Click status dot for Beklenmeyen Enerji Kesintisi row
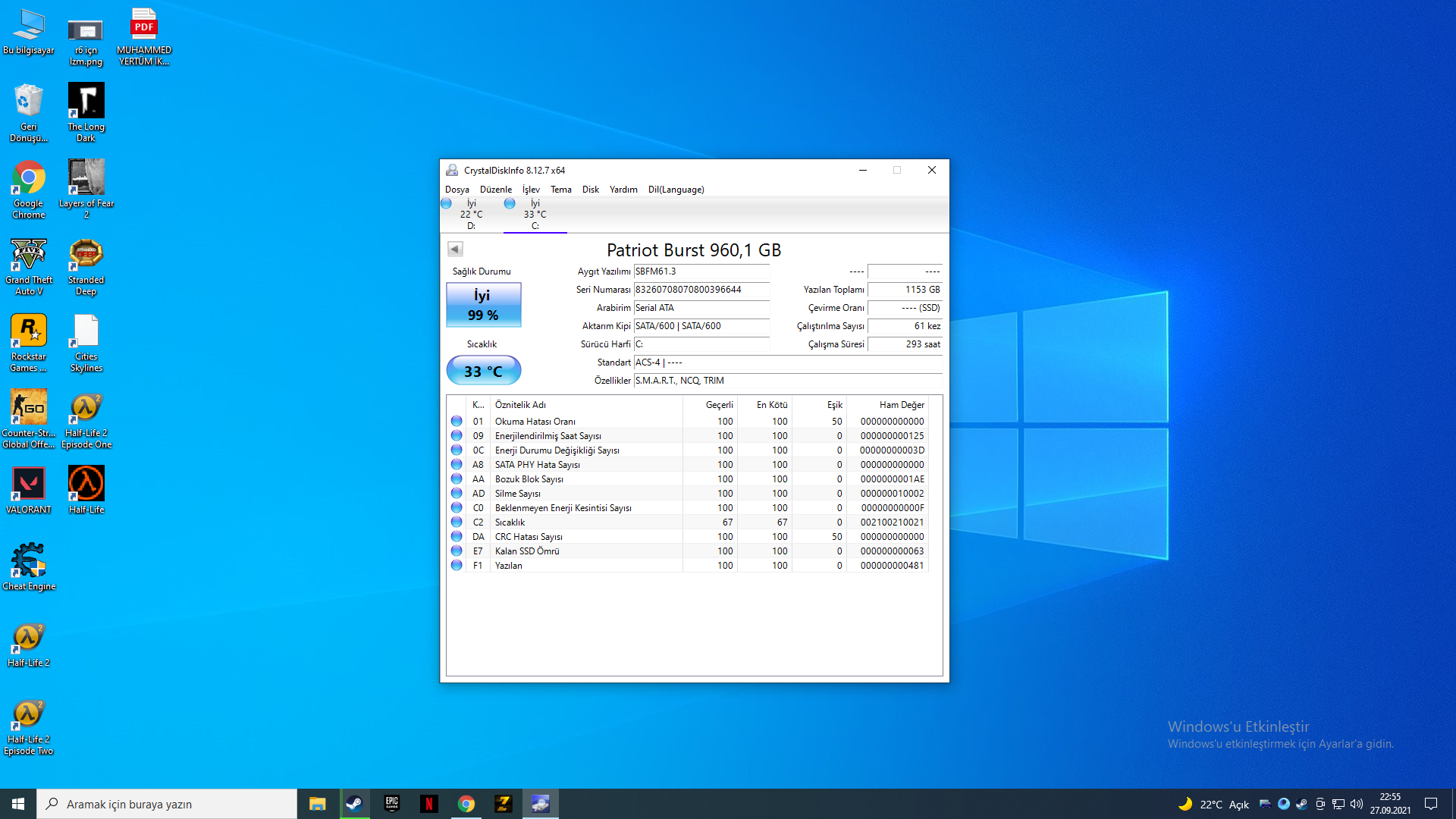The width and height of the screenshot is (1456, 819). 457,507
